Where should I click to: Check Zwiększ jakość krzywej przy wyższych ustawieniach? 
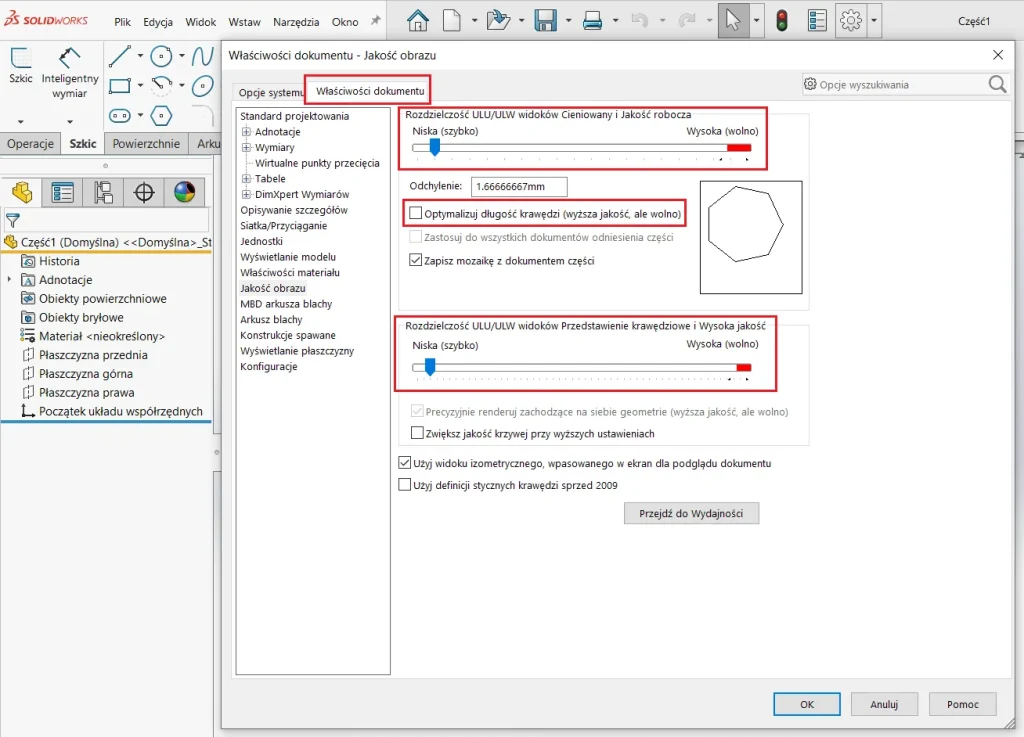(x=417, y=432)
